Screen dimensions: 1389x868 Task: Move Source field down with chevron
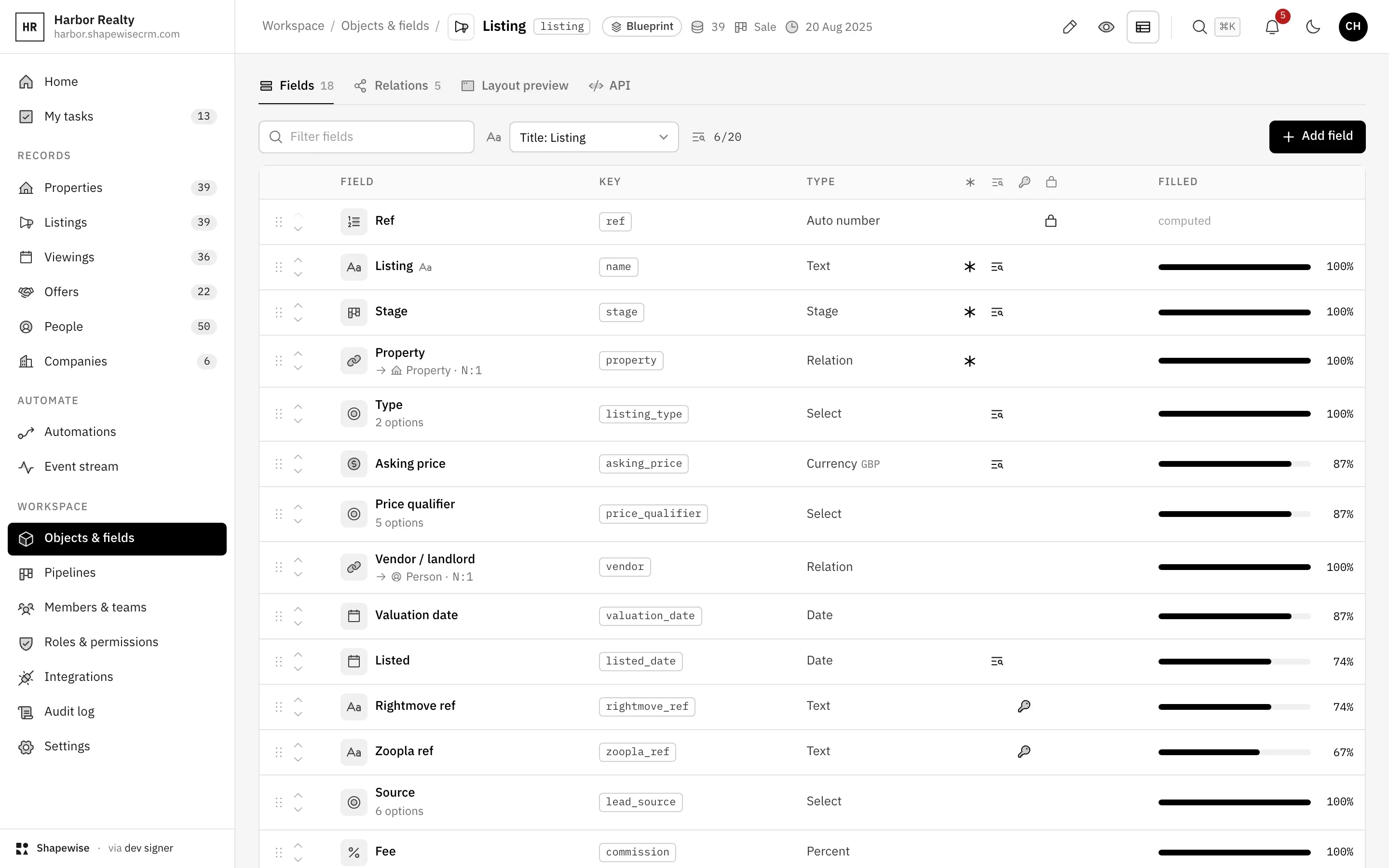click(298, 810)
